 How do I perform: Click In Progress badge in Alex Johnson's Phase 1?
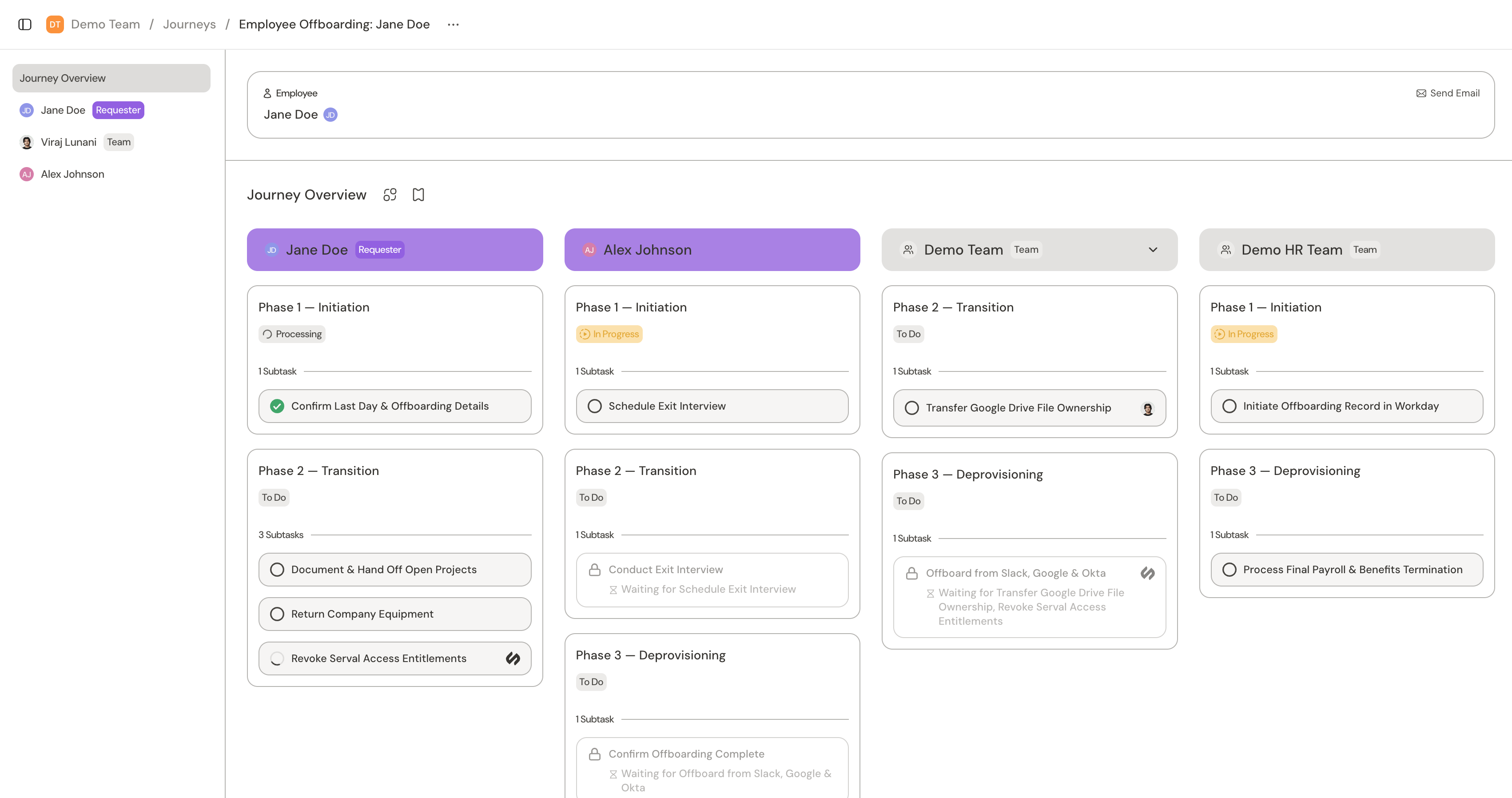point(609,334)
